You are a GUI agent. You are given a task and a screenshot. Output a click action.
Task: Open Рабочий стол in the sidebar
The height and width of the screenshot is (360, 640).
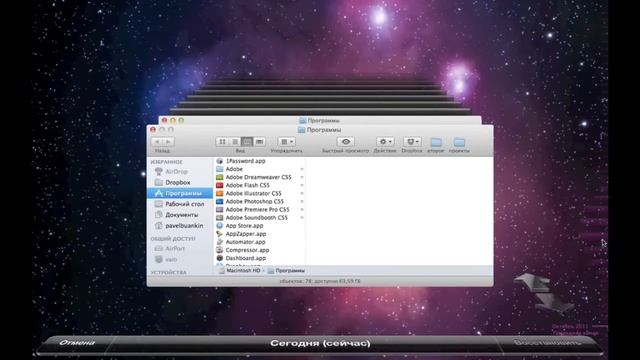coord(180,204)
